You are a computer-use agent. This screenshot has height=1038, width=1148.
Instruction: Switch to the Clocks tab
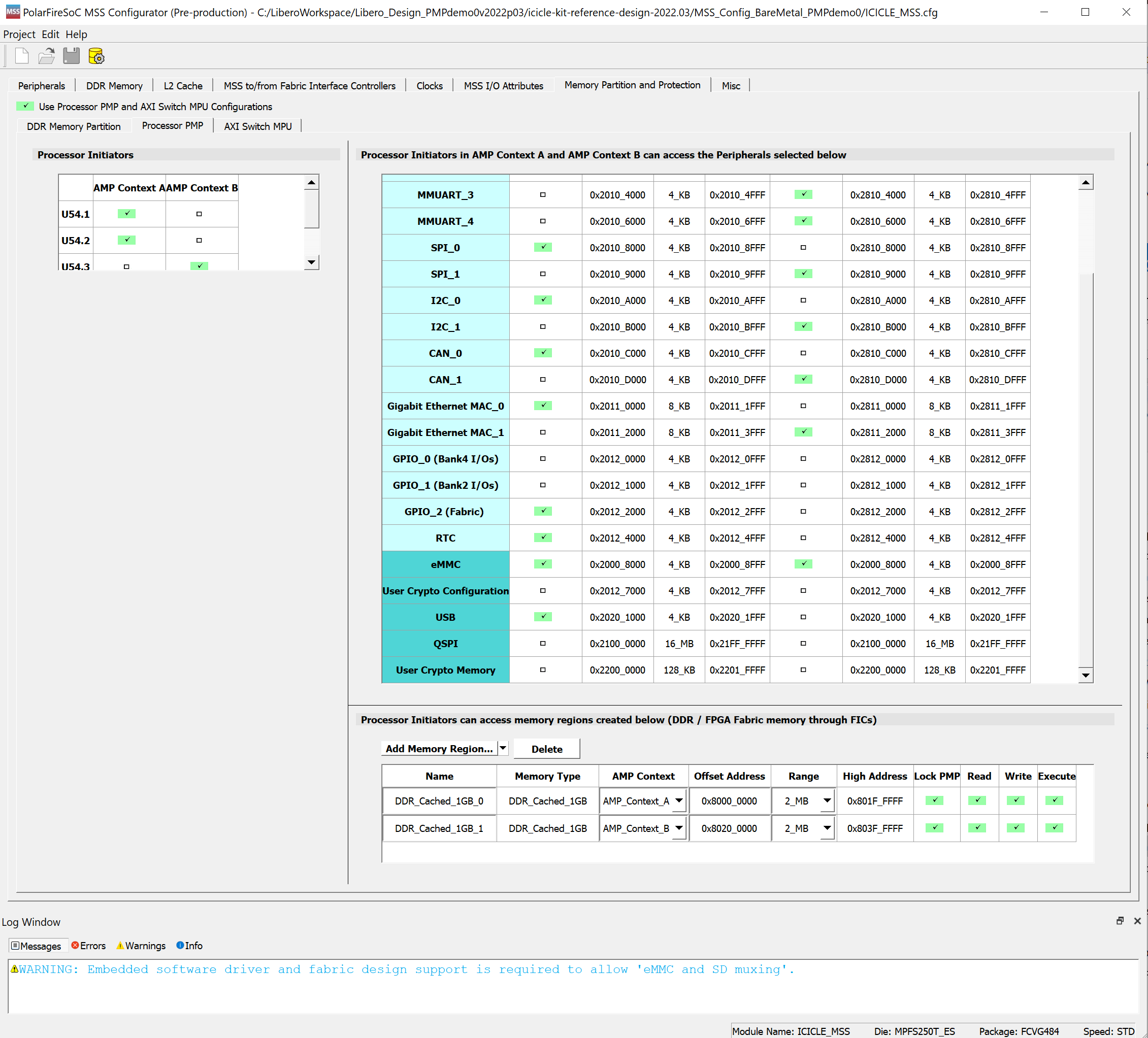[429, 85]
